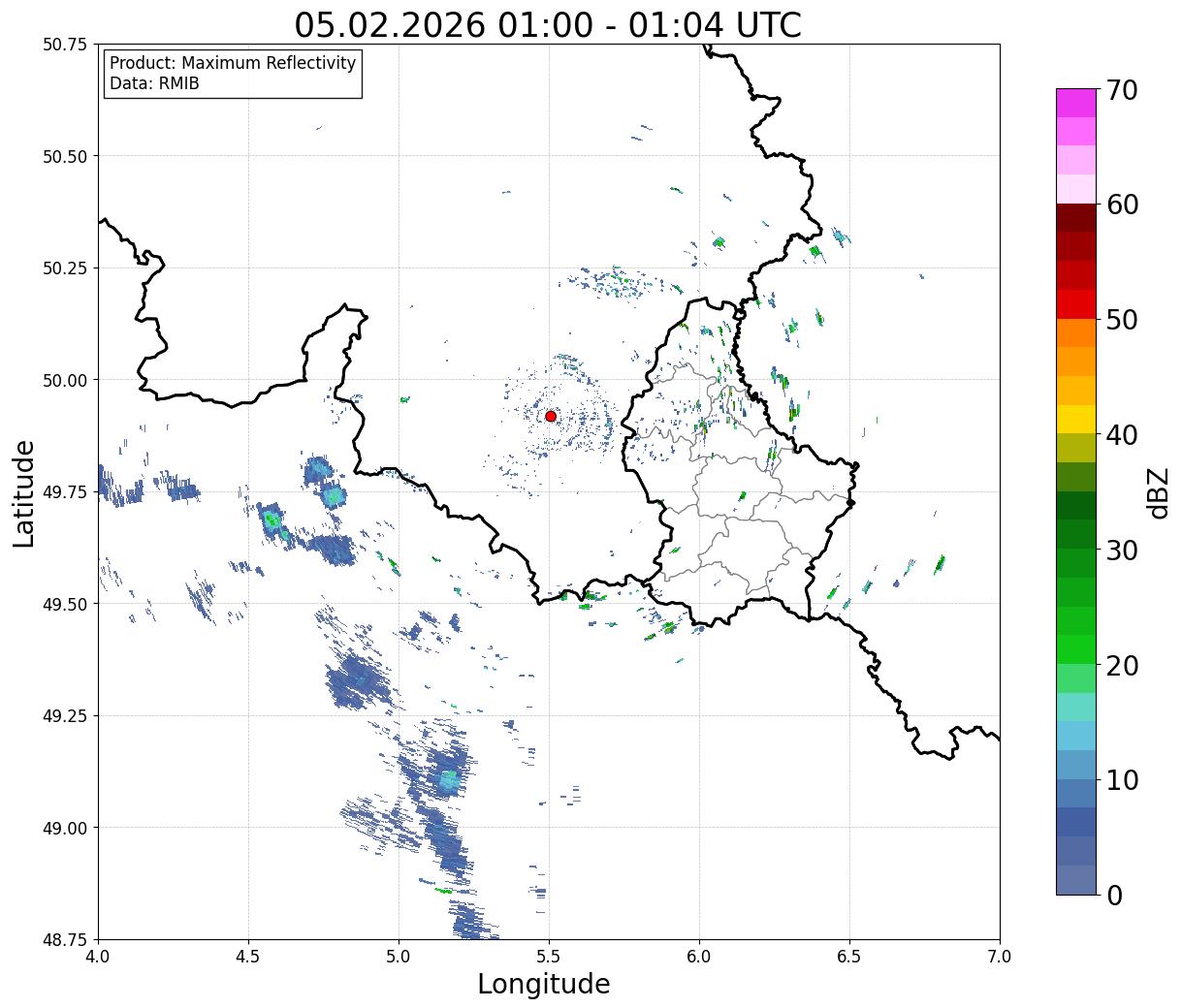1182x1008 pixels.
Task: Click the magenta 70 dBZ color band
Action: pyautogui.click(x=1076, y=103)
